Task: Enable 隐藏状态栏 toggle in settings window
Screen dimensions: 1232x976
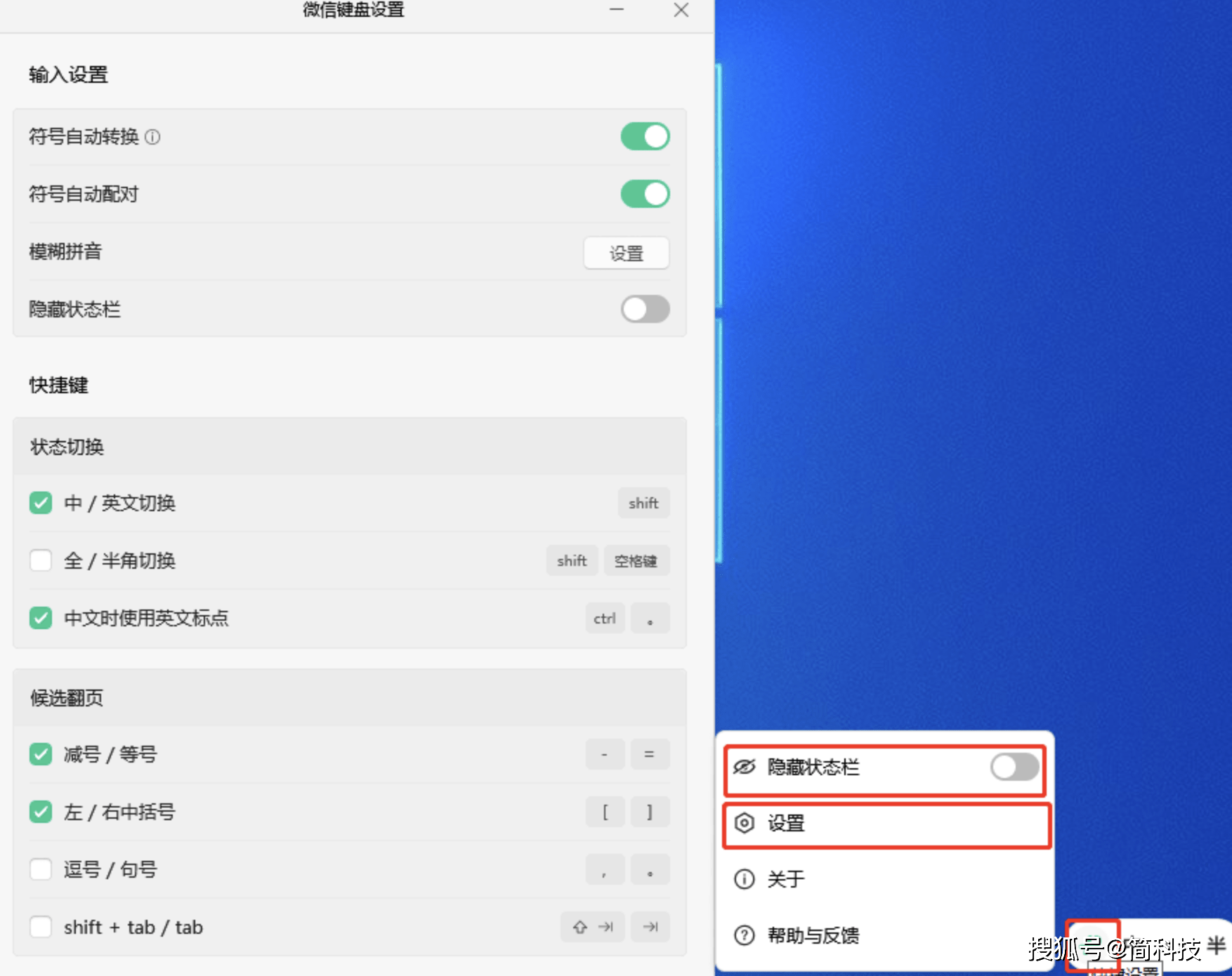Action: tap(645, 309)
